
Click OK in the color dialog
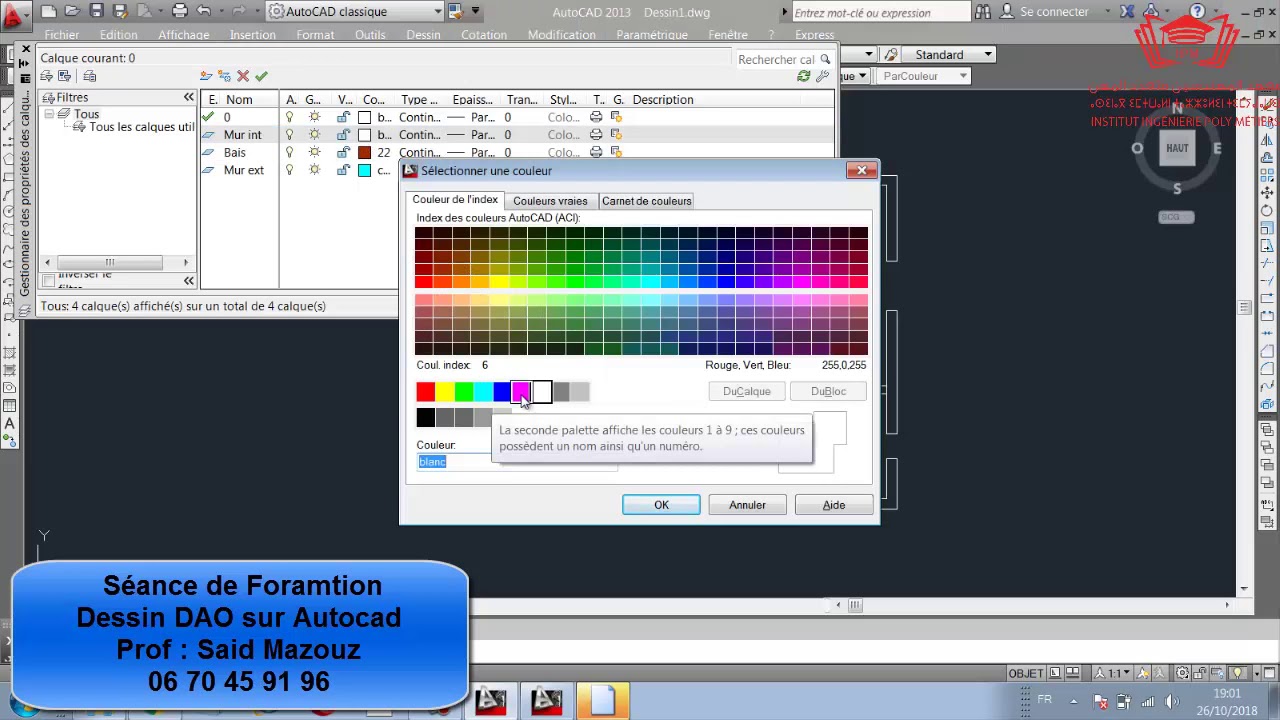pos(661,505)
